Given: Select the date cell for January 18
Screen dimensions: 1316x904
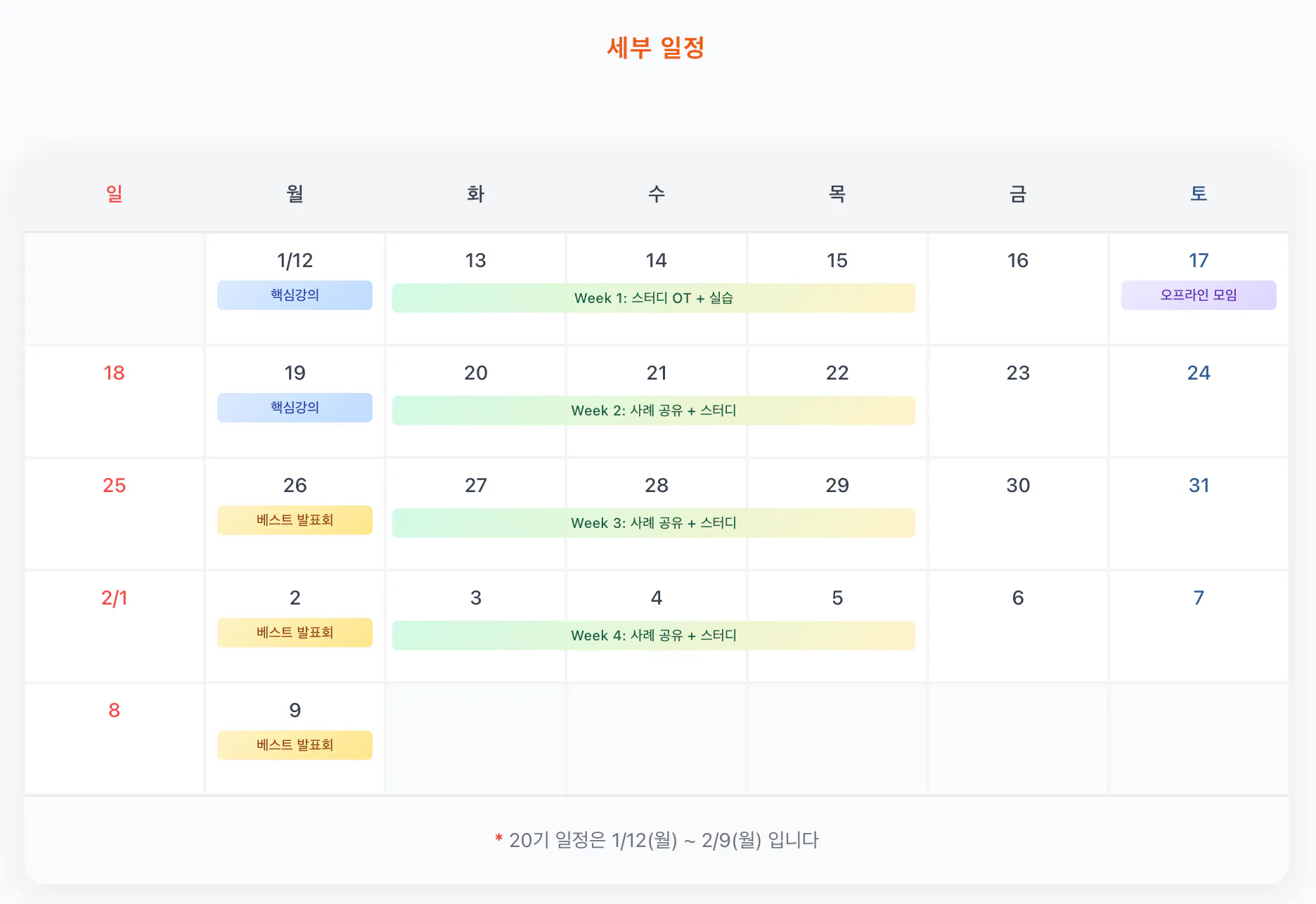Looking at the screenshot, I should (x=114, y=401).
